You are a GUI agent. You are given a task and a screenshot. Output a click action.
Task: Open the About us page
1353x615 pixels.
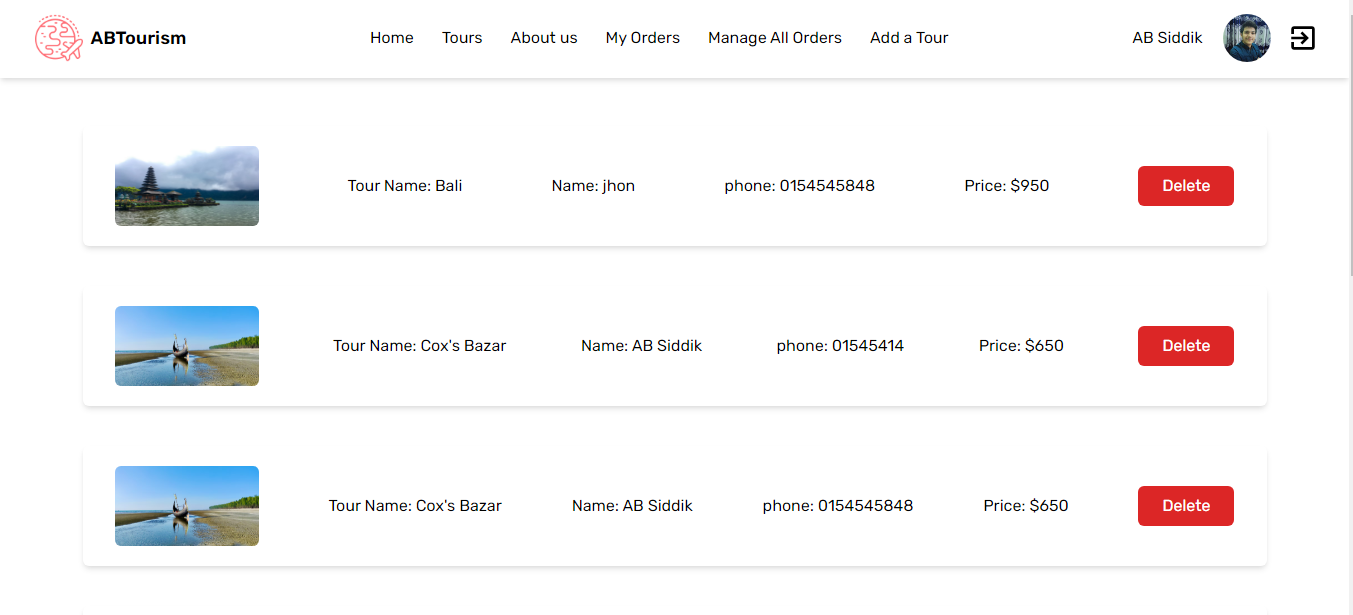(544, 38)
